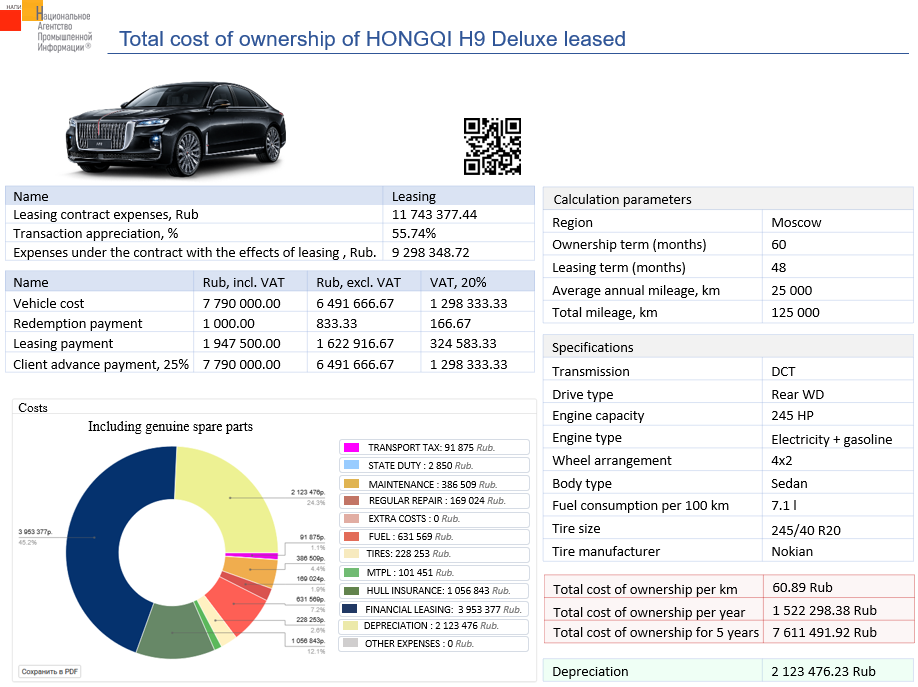Click the Vehicle cost row label
The width and height of the screenshot is (918, 687).
(49, 303)
